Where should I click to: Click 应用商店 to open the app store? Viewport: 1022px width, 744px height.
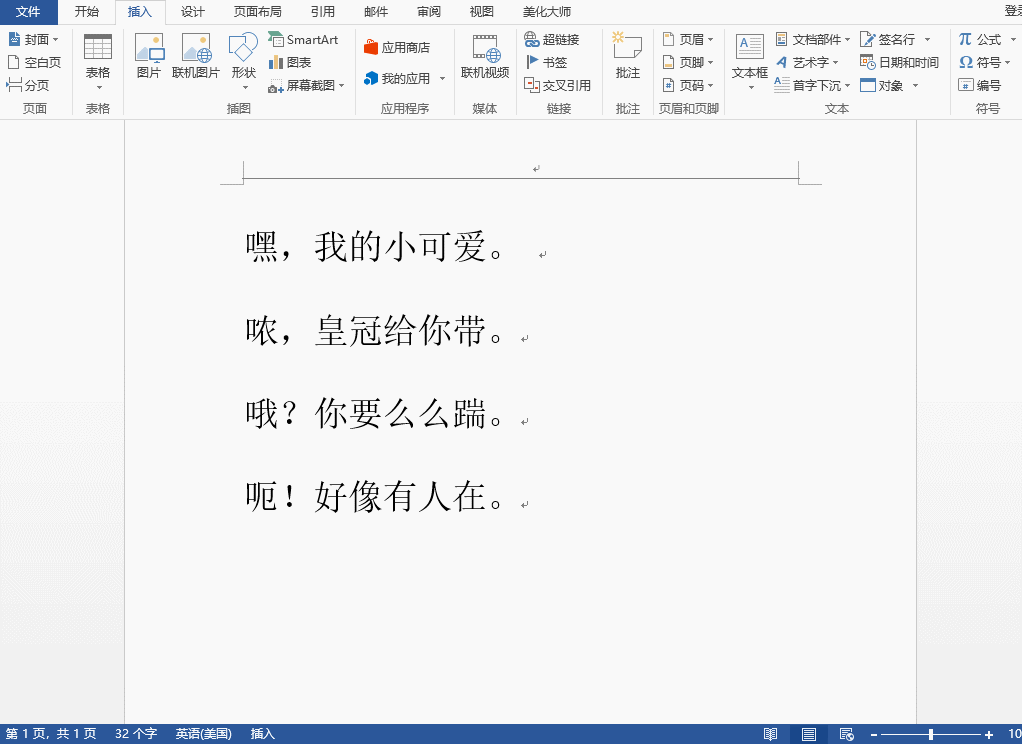[401, 38]
